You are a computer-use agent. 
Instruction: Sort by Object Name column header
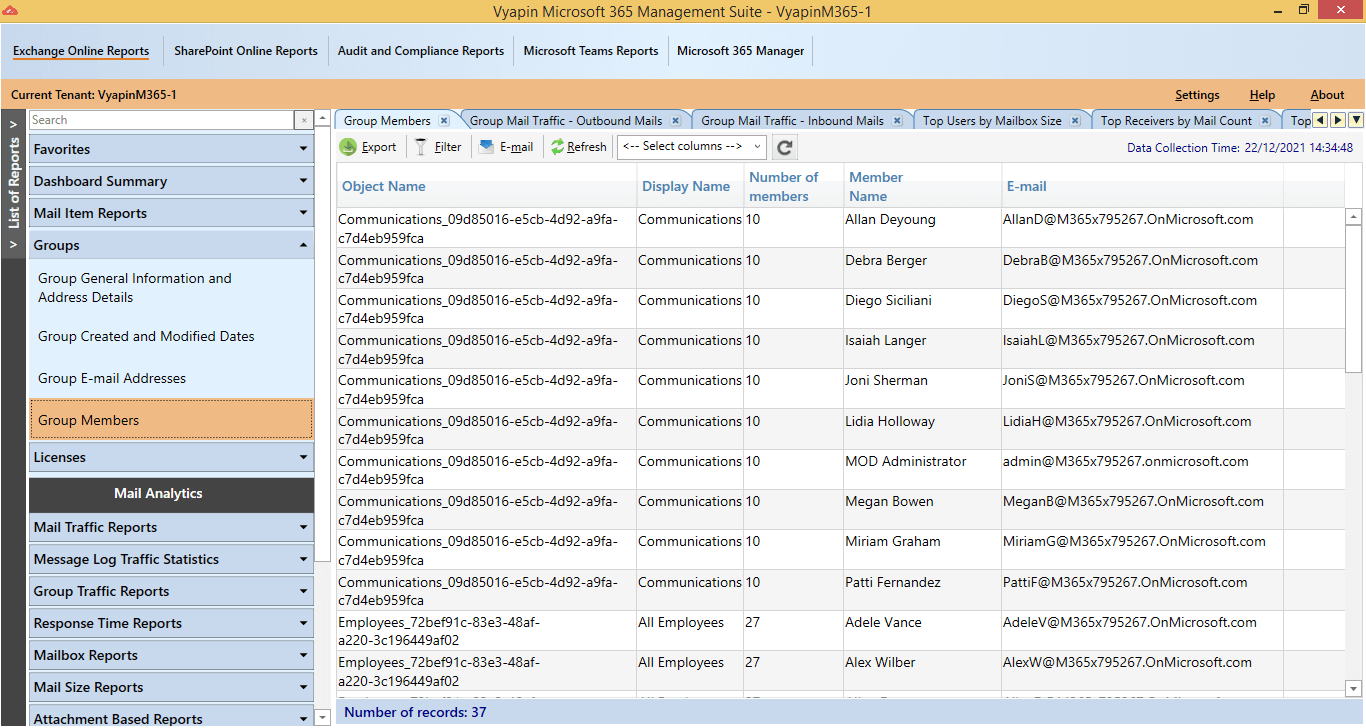pos(384,186)
